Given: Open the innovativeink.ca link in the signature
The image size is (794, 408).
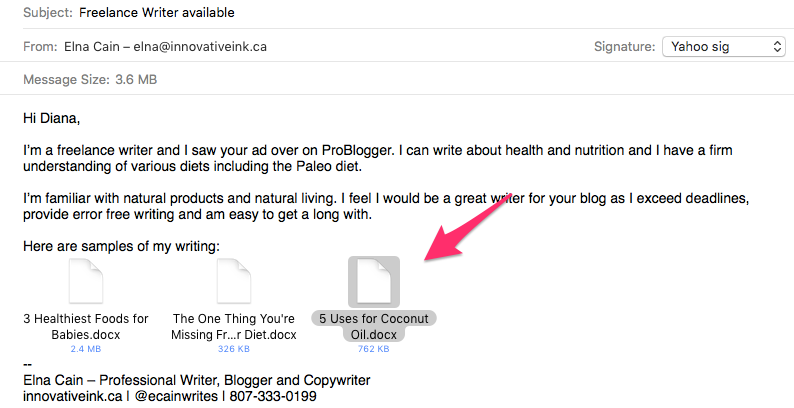Looking at the screenshot, I should 66,397.
